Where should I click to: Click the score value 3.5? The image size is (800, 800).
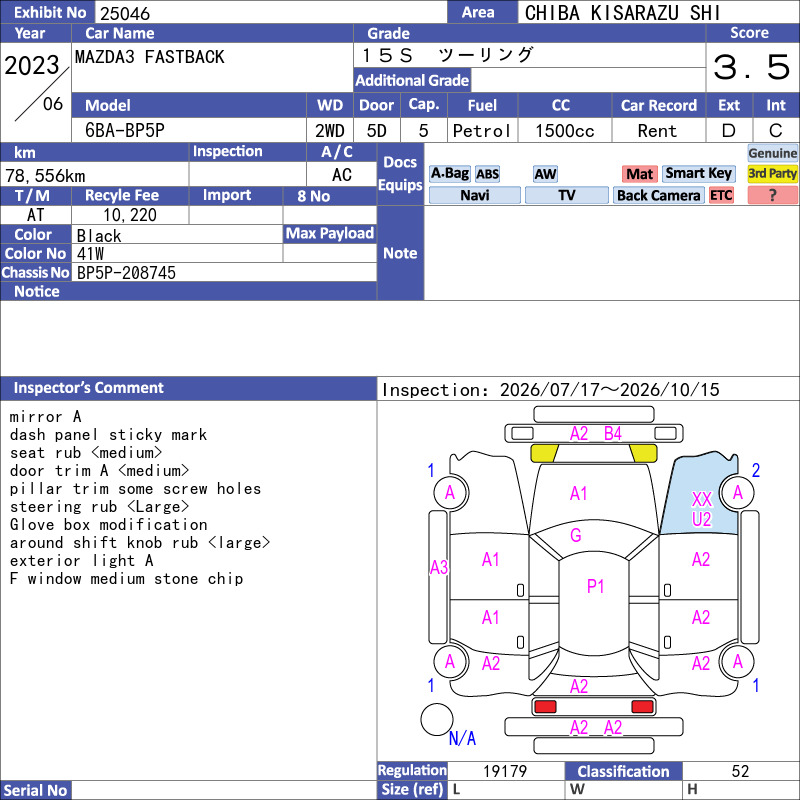752,67
